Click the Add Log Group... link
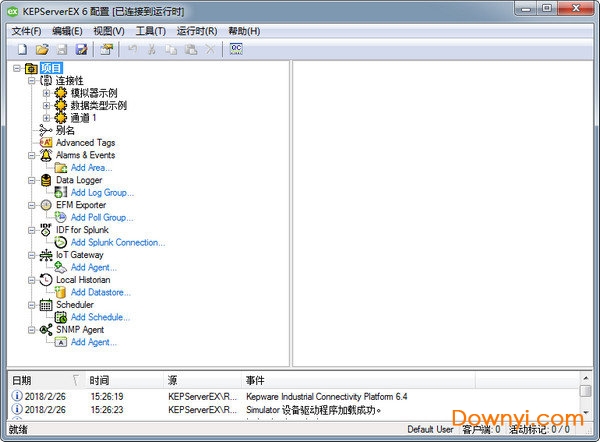600x442 pixels. point(102,192)
